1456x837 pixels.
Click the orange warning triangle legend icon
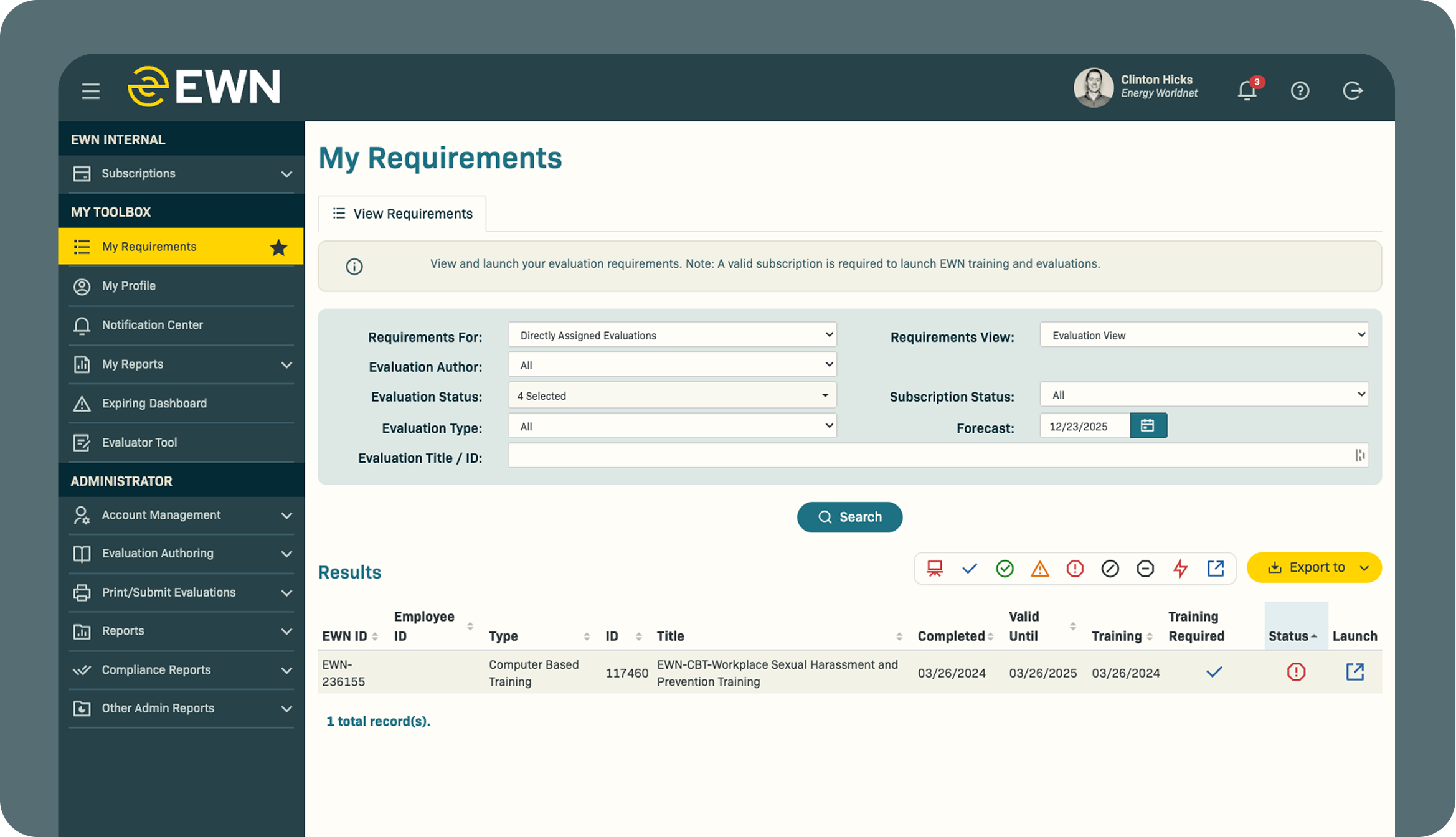point(1039,569)
